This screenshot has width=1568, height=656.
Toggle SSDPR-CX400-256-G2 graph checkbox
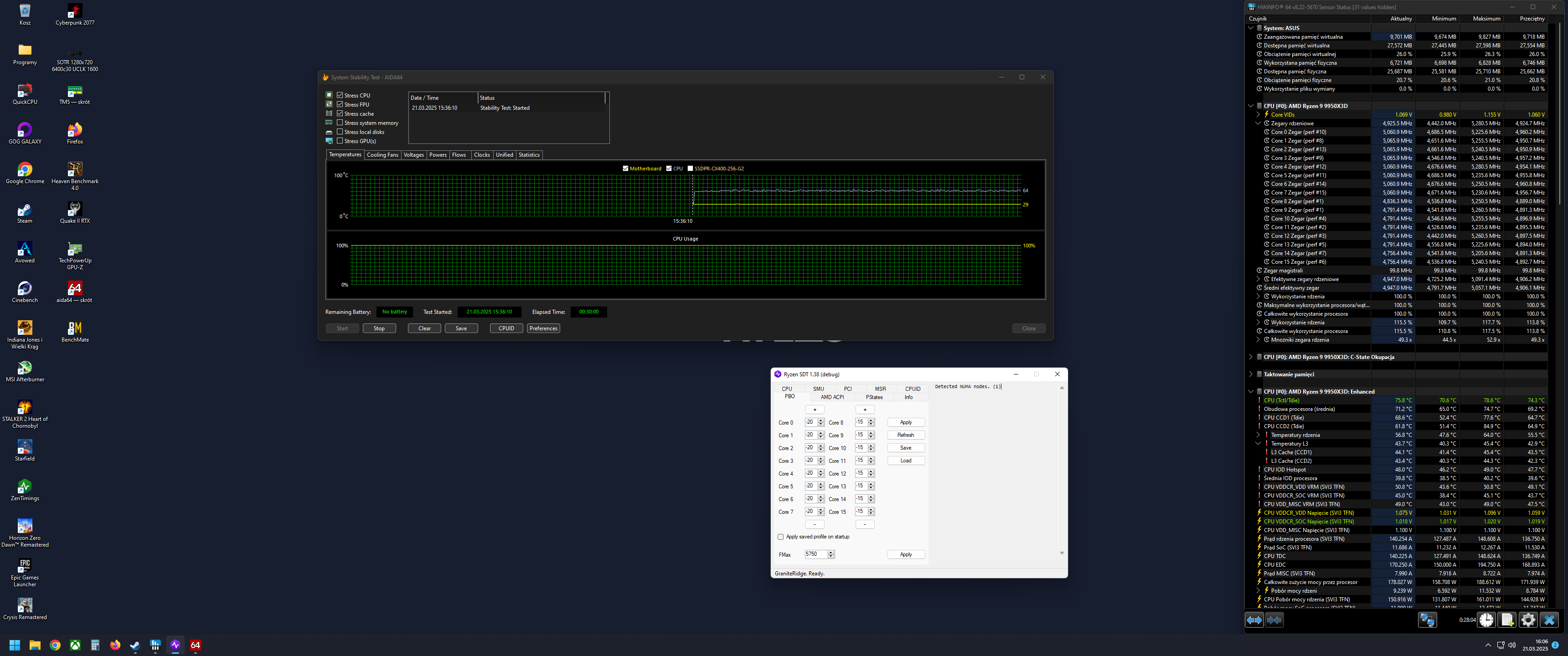coord(690,169)
